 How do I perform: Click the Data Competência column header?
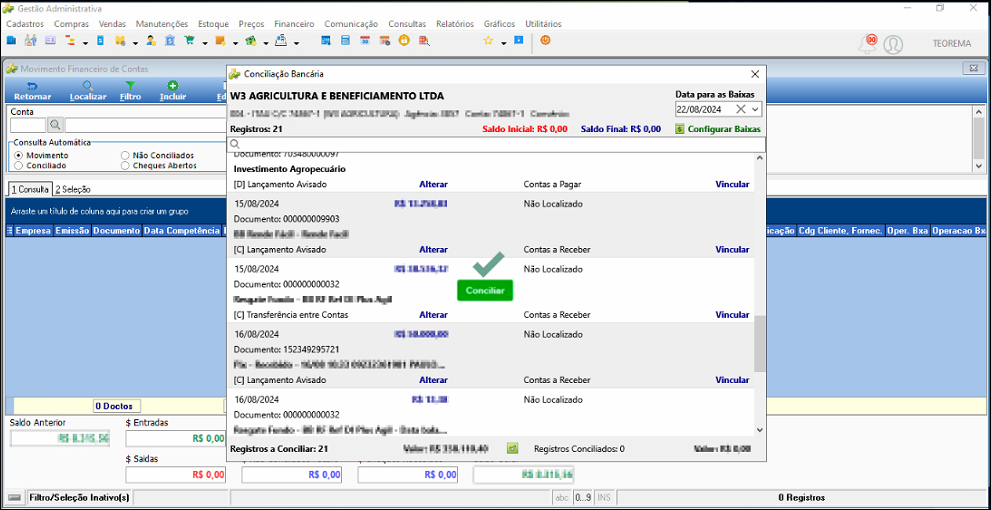[x=181, y=231]
